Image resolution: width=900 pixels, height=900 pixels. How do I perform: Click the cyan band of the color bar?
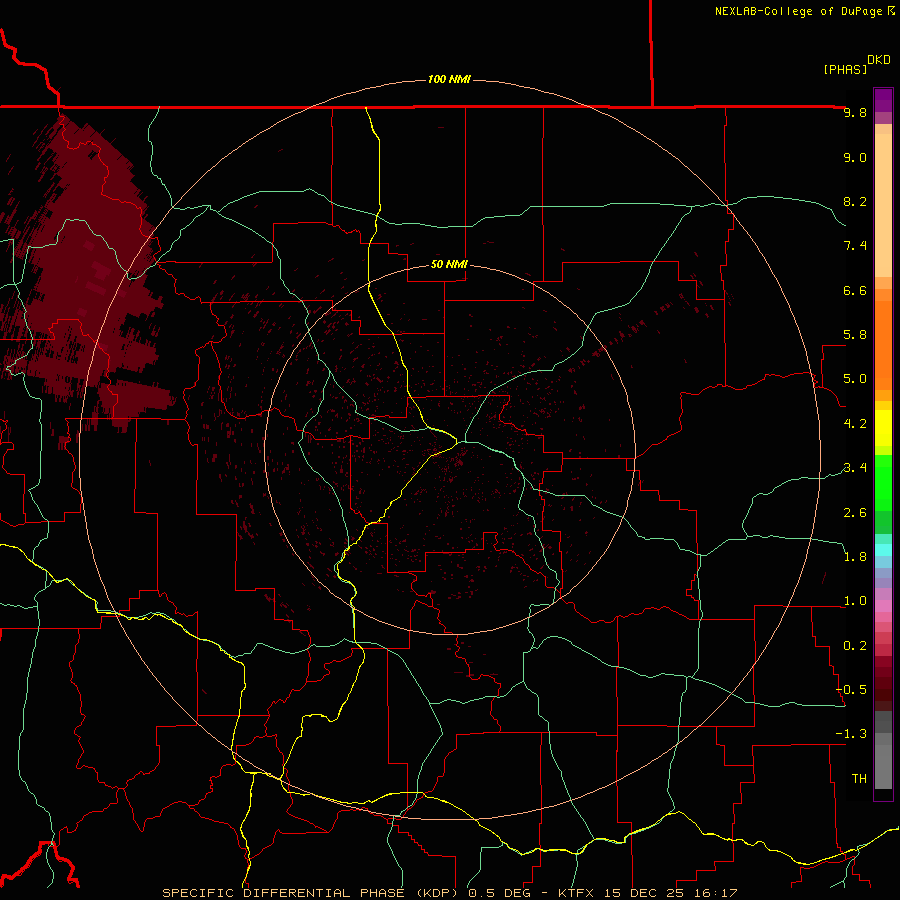(883, 550)
